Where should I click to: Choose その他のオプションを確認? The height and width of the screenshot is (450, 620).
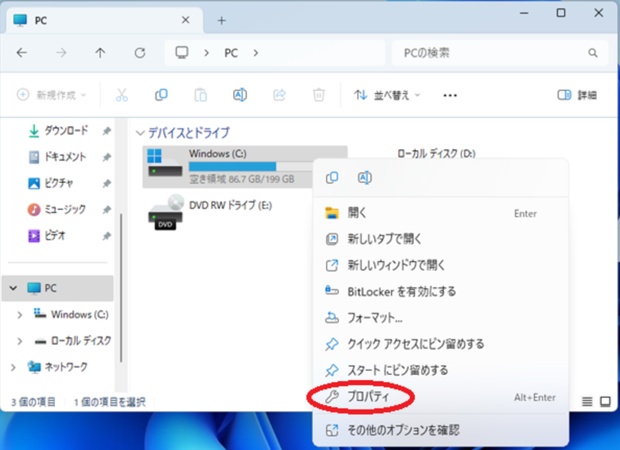[x=440, y=430]
